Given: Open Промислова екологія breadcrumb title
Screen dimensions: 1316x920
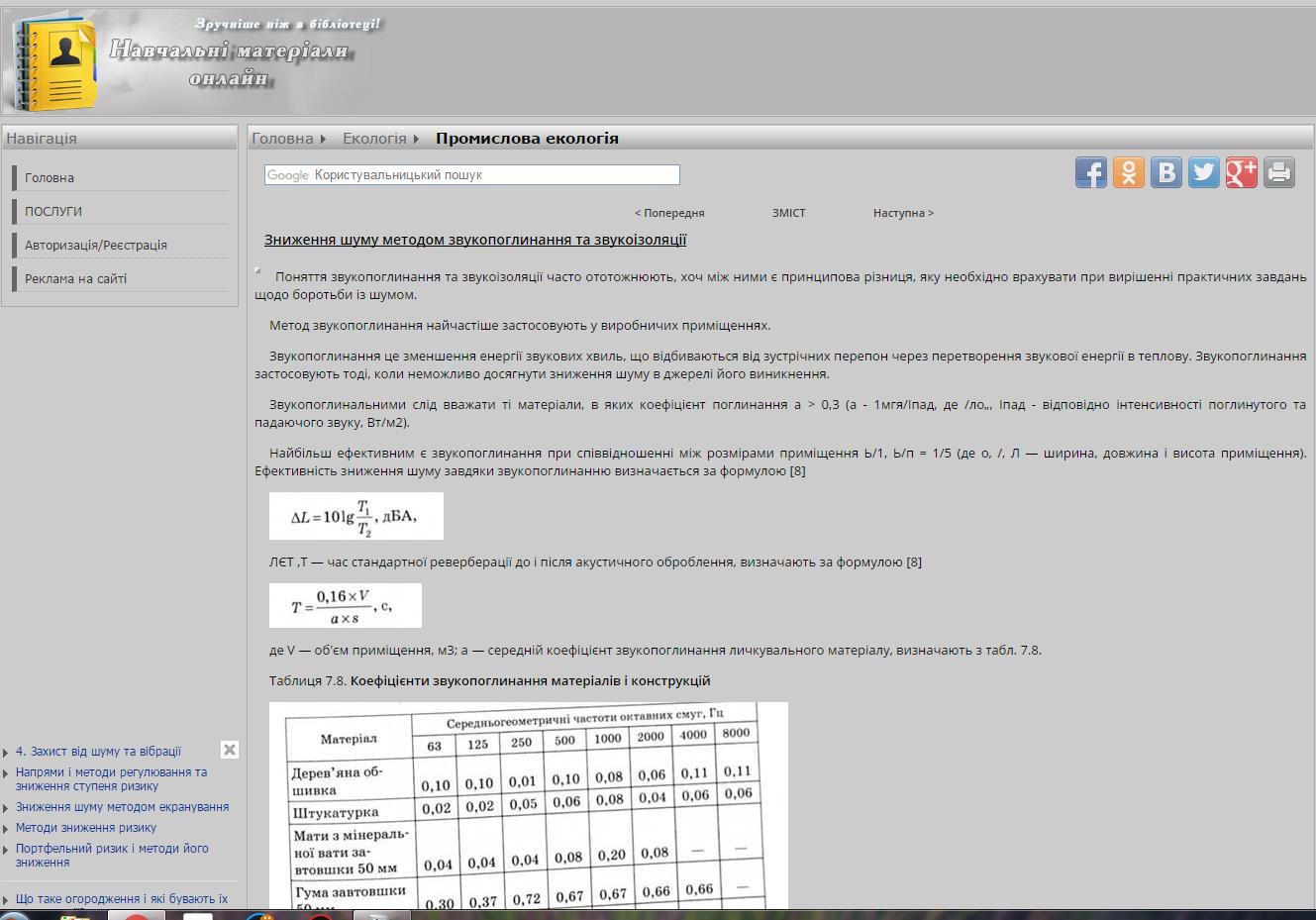Looking at the screenshot, I should tap(527, 139).
